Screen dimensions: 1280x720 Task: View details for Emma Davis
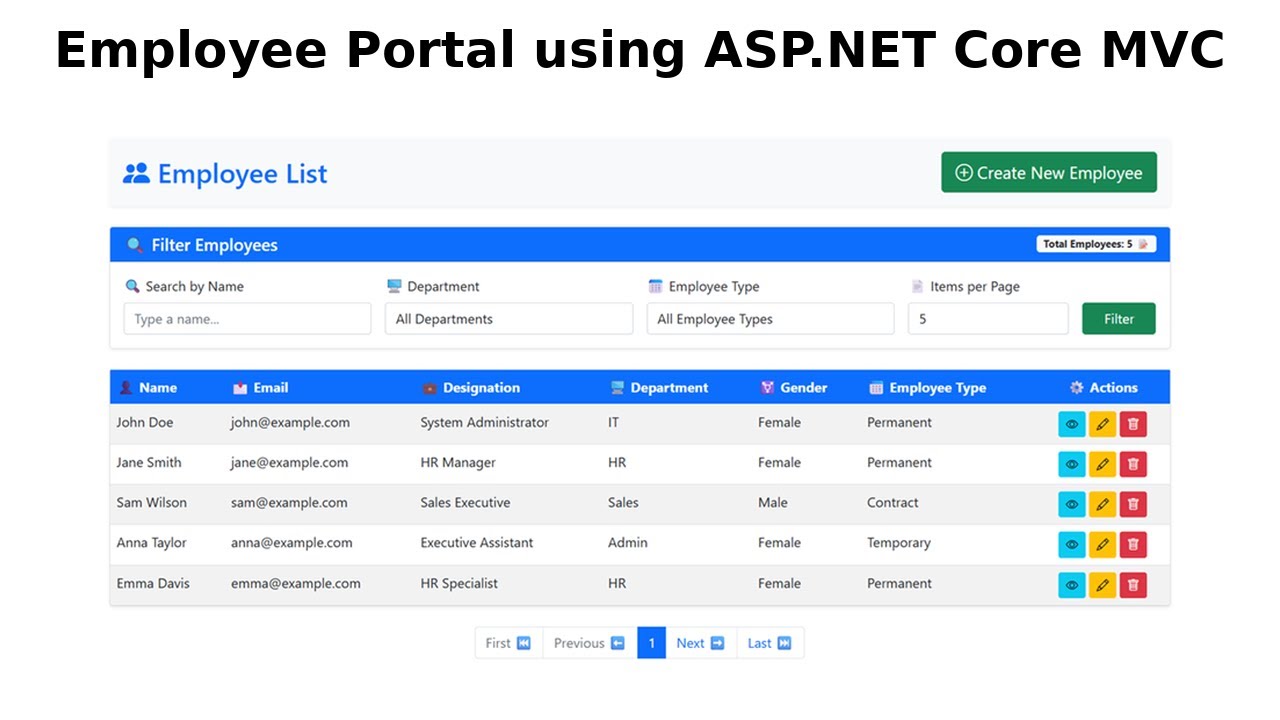pos(1072,585)
